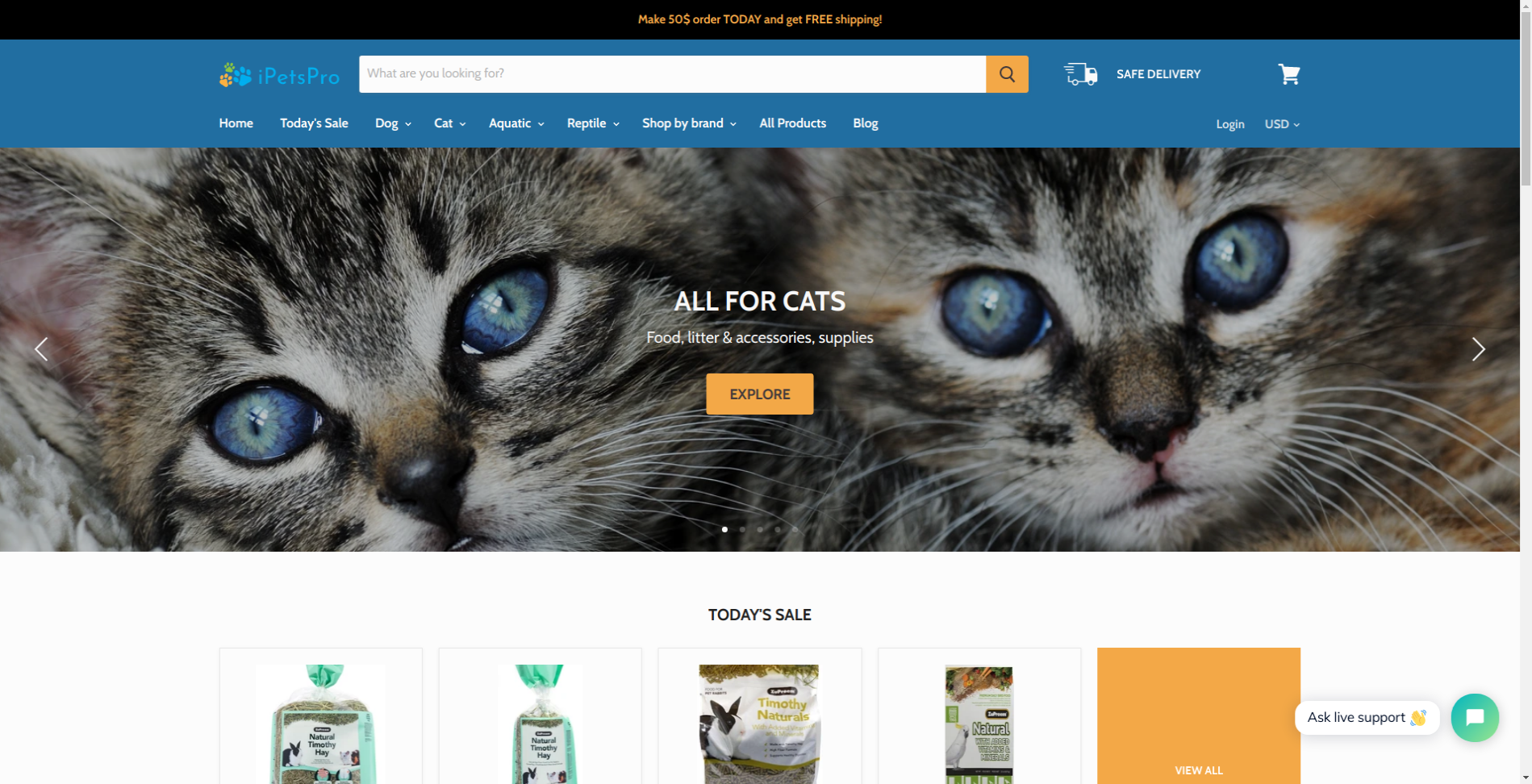Click the safe delivery truck icon
1532x784 pixels.
pyautogui.click(x=1081, y=74)
